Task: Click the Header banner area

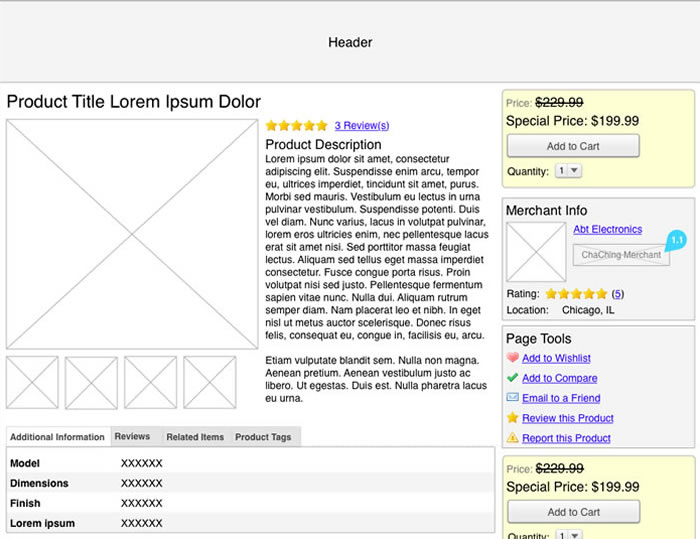Action: tap(350, 42)
